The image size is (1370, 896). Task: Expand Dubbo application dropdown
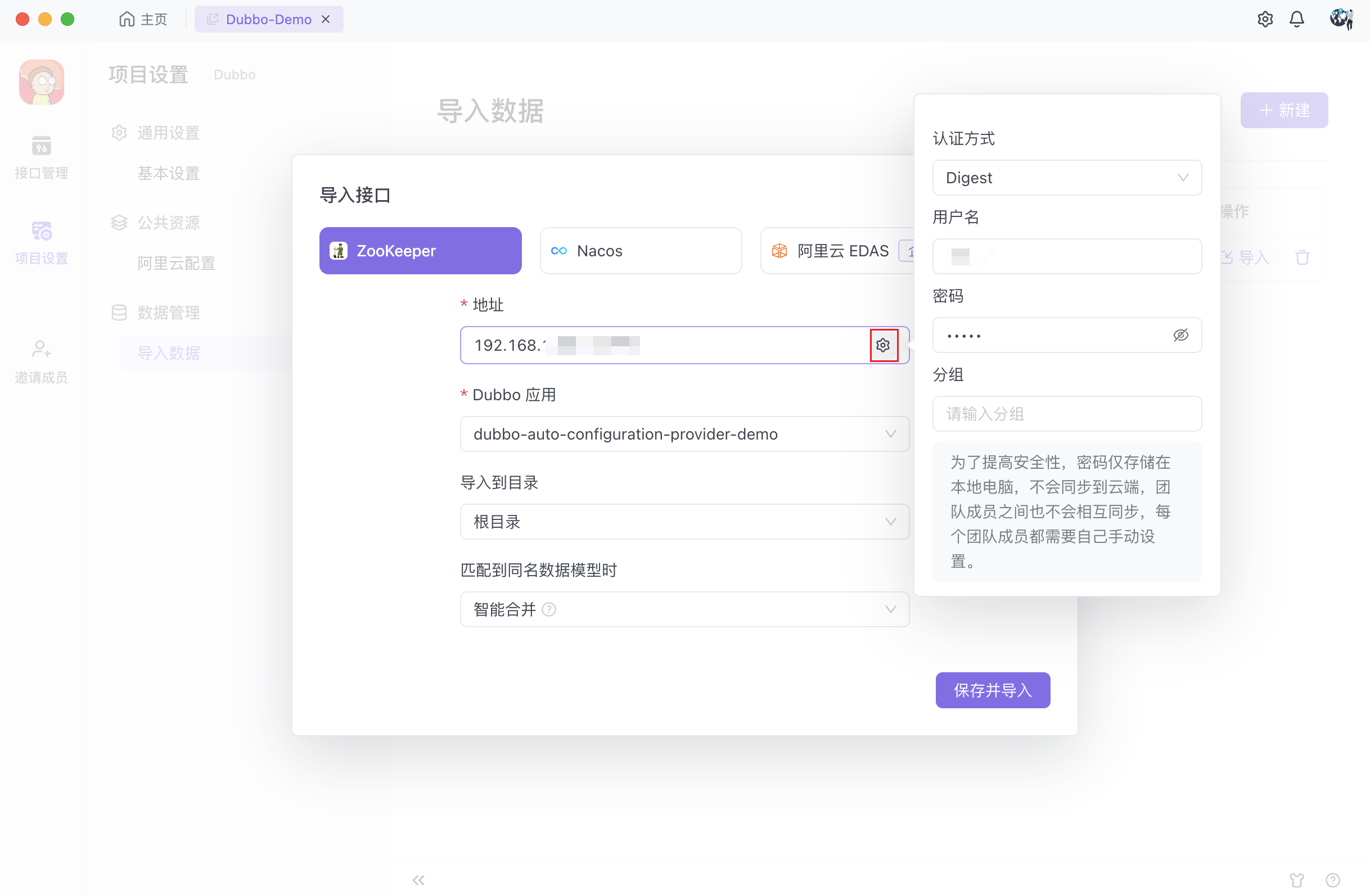click(x=684, y=434)
